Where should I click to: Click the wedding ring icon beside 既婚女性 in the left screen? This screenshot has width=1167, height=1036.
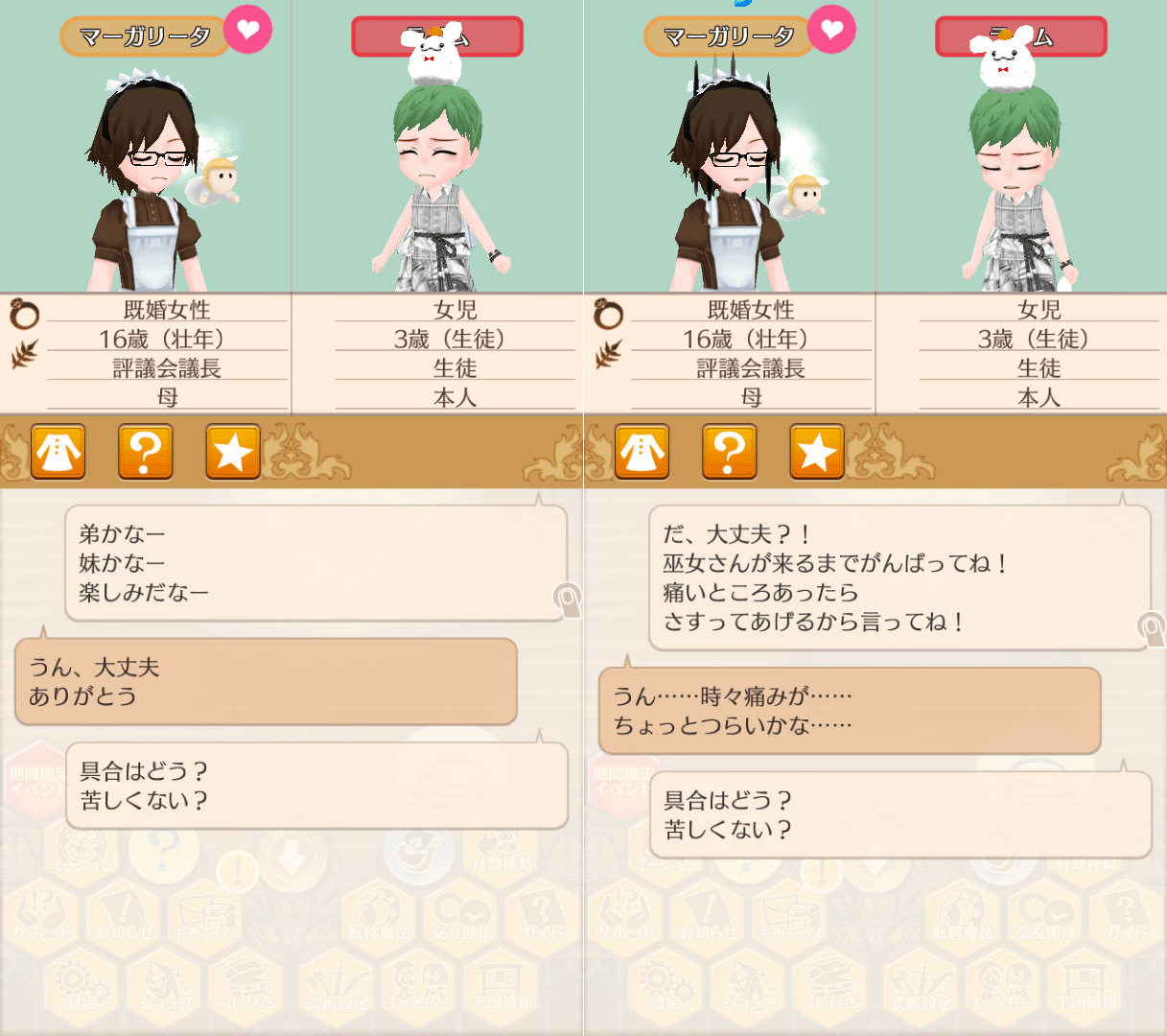coord(25,314)
